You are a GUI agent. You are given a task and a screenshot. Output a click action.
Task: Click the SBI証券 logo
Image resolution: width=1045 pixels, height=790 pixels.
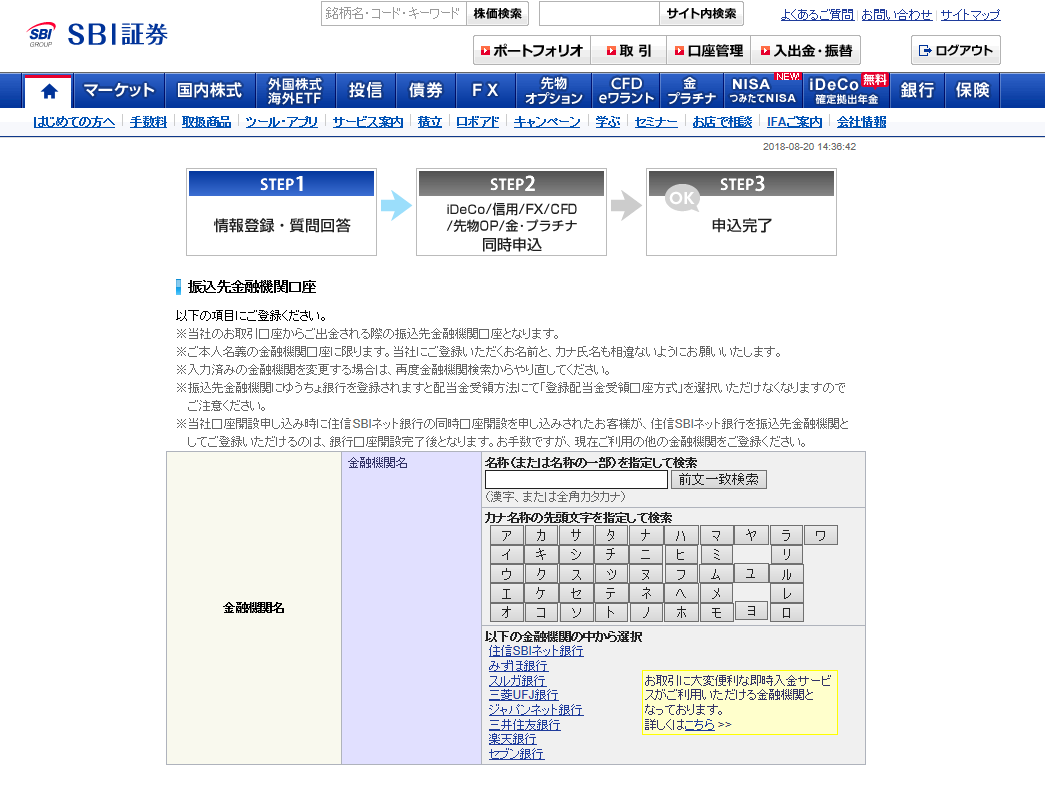click(97, 34)
